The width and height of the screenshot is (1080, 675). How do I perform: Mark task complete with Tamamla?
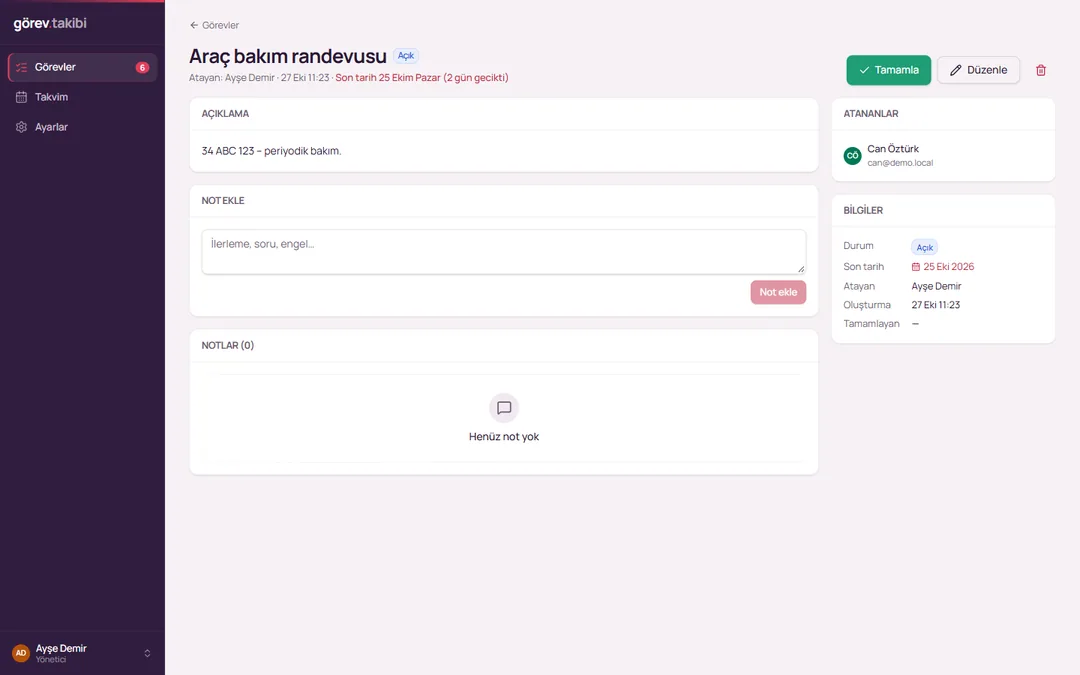coord(889,70)
